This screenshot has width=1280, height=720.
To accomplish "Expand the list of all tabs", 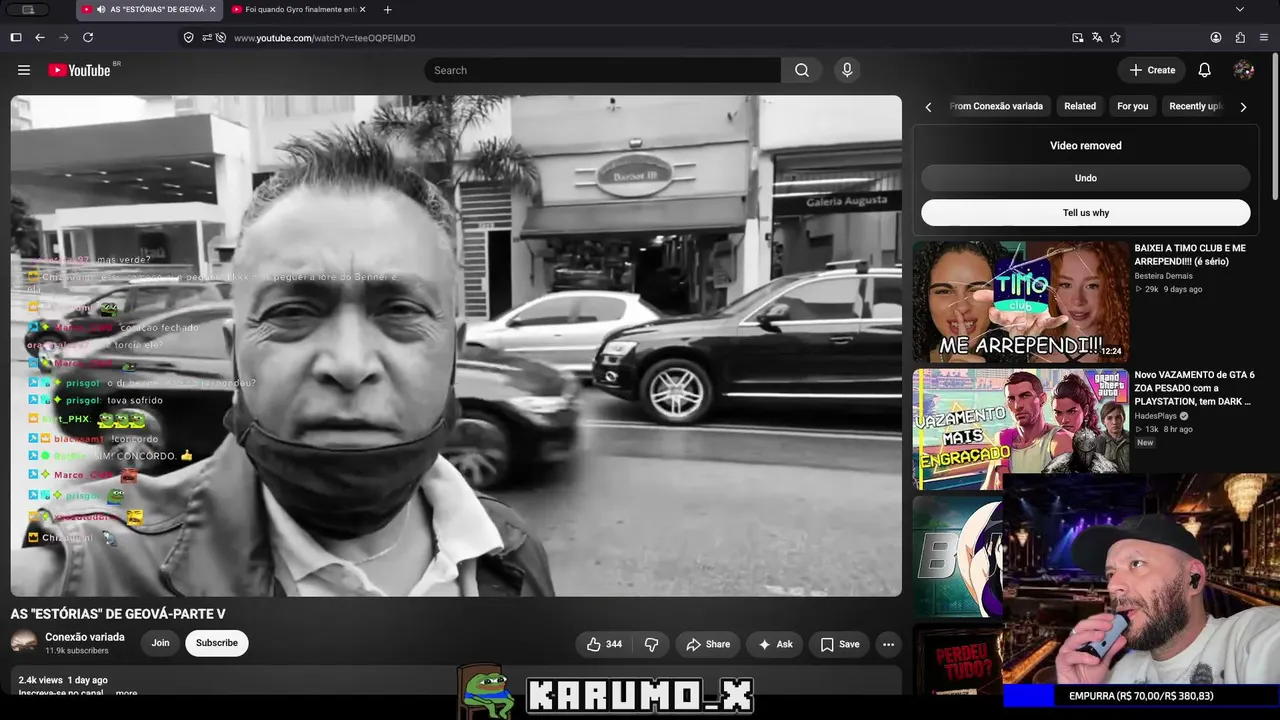I will click(1240, 10).
